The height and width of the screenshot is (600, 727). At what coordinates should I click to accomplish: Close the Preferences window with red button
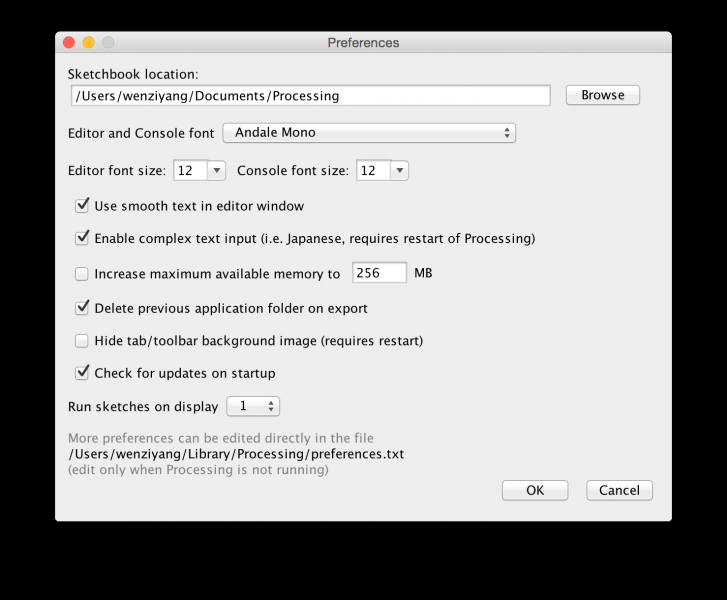point(69,43)
